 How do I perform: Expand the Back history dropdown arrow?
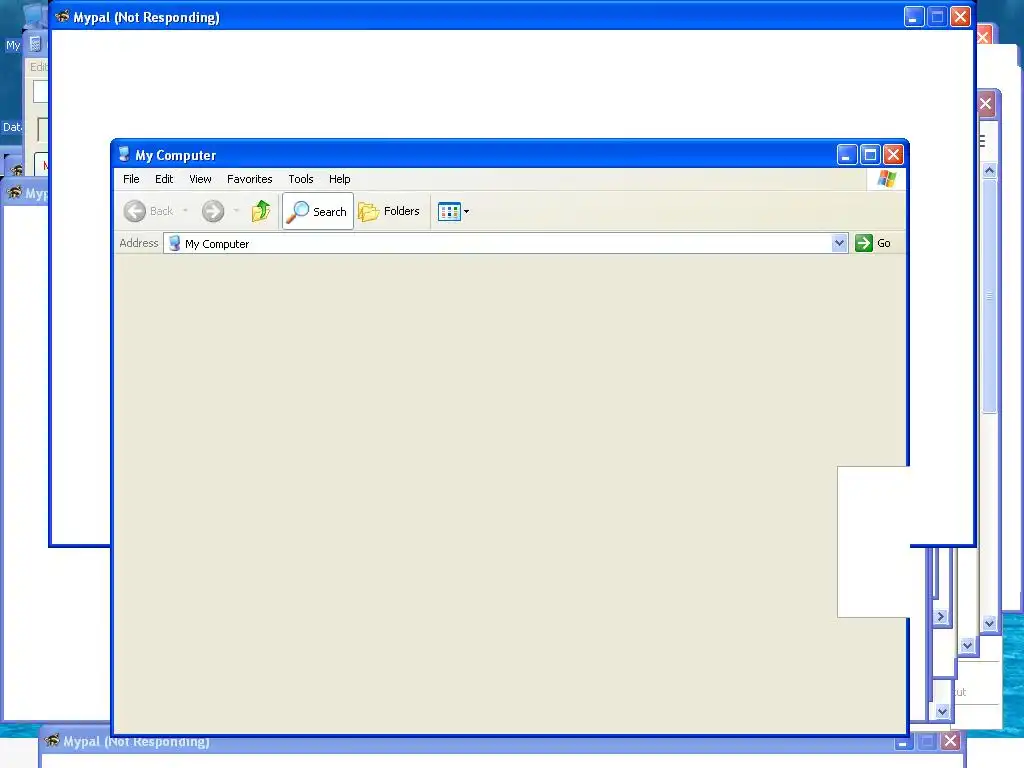[x=185, y=211]
